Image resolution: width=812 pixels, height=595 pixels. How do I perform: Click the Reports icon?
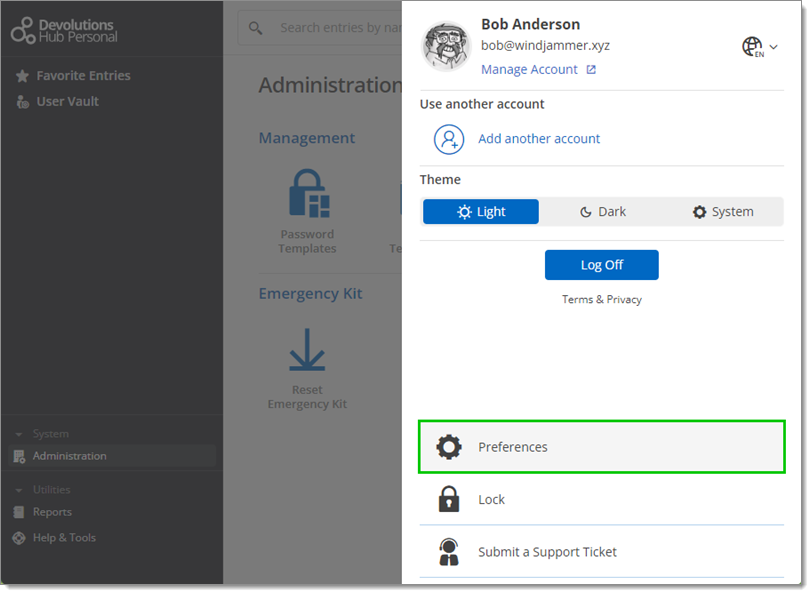[x=19, y=513]
